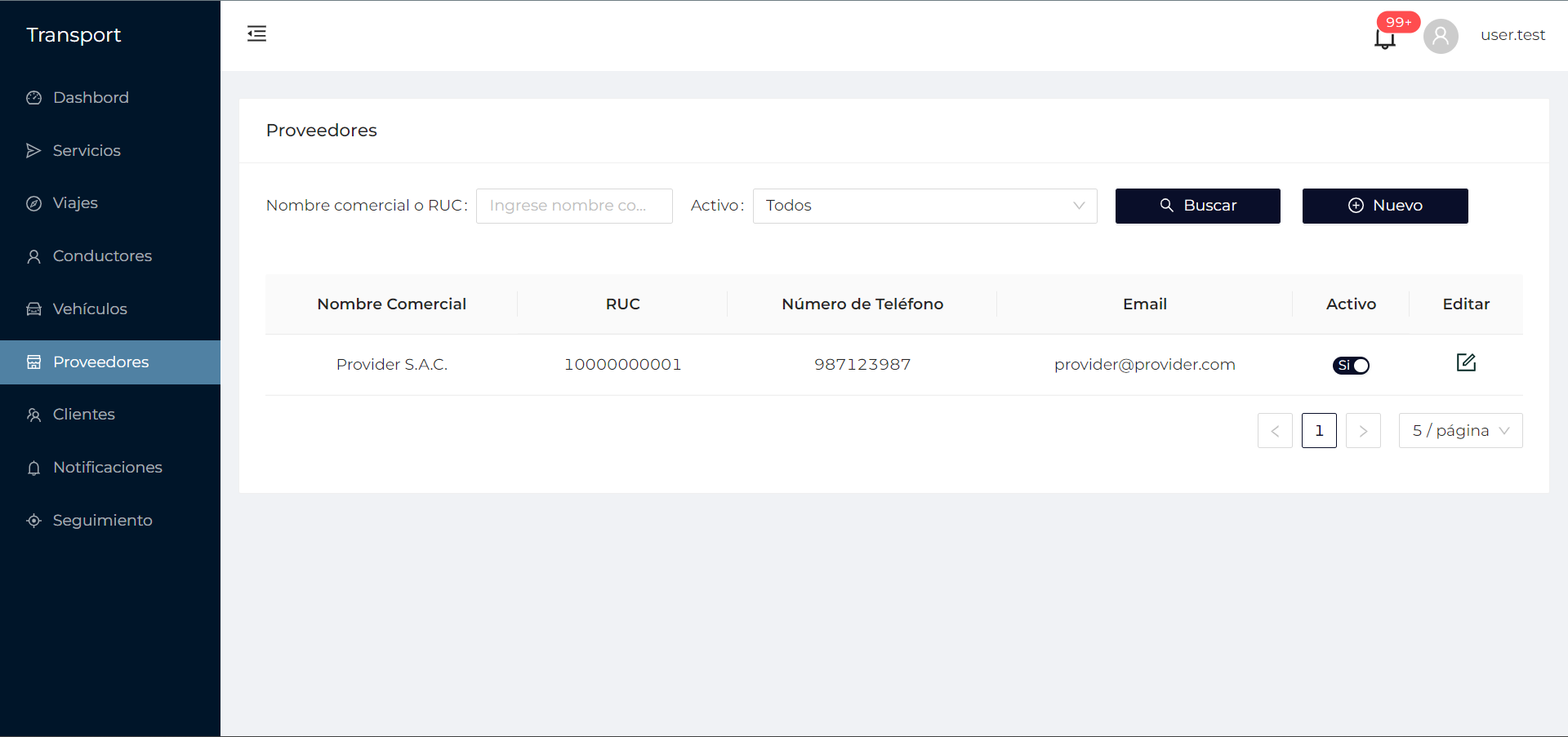This screenshot has width=1568, height=737.
Task: Click phone number 987123987
Action: tap(862, 365)
